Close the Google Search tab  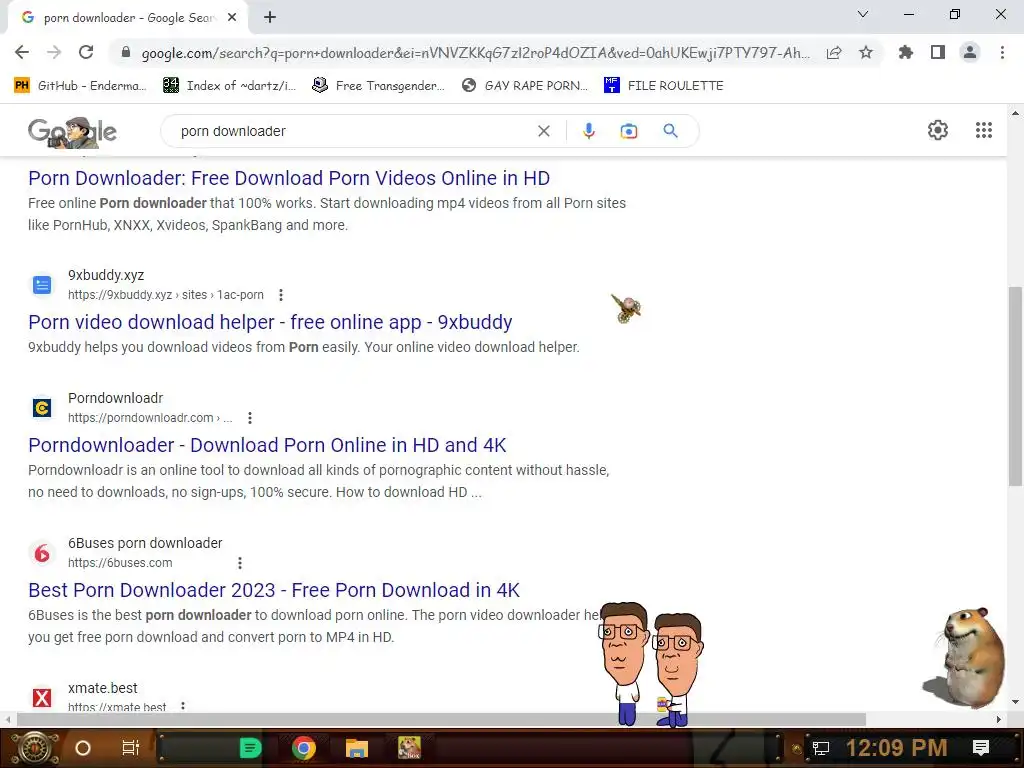232,18
